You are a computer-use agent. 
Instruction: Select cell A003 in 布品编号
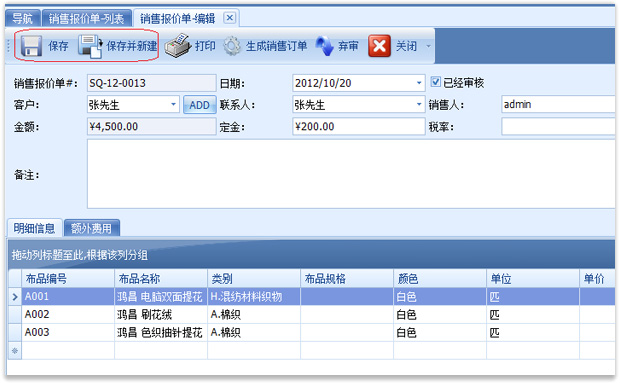pyautogui.click(x=68, y=332)
